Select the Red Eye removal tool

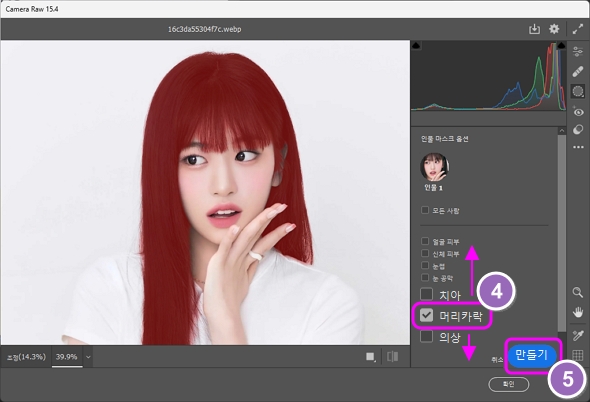pos(578,111)
